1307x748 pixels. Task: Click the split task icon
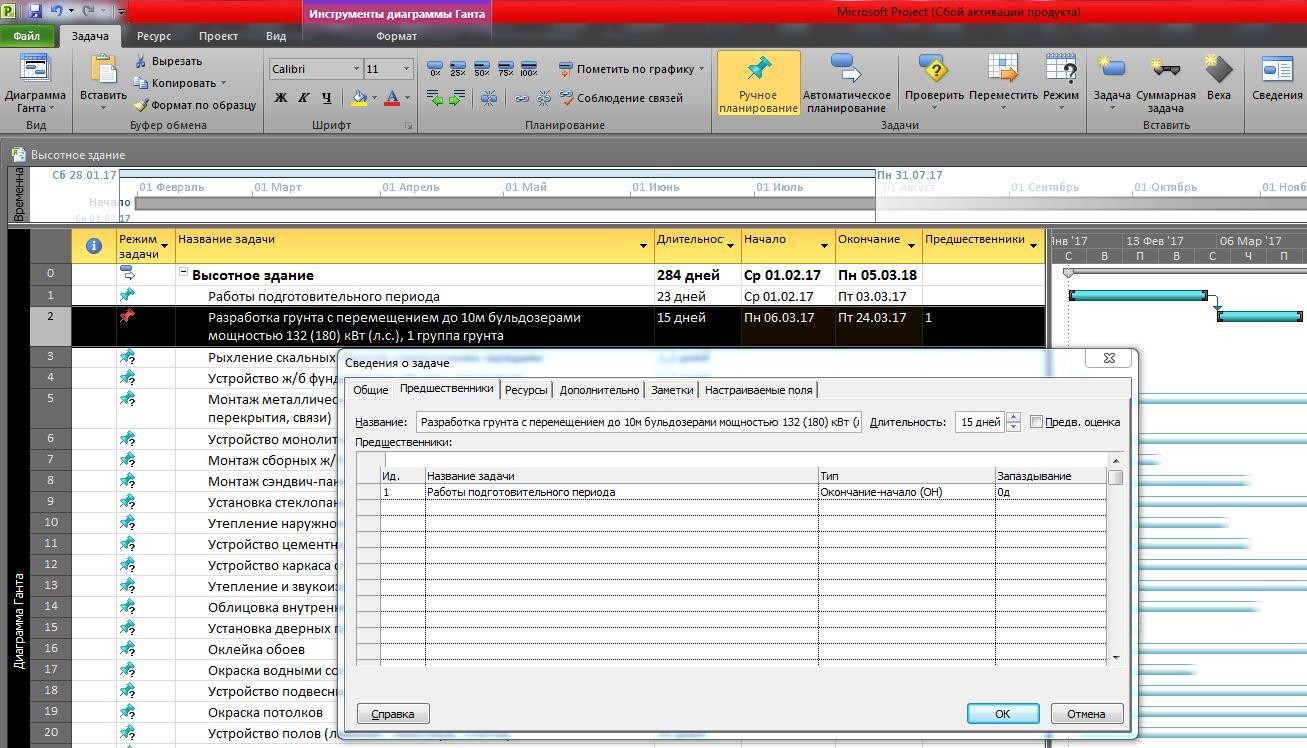[489, 98]
